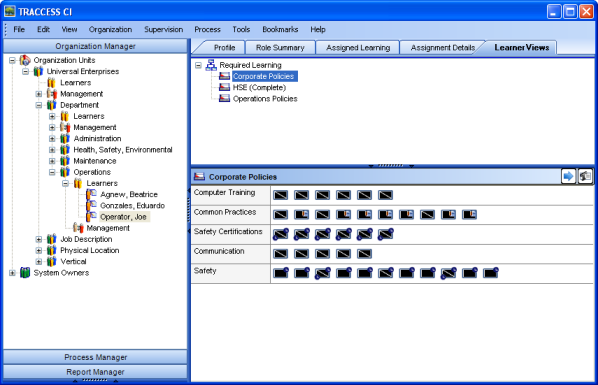Select Vertical in the organization tree
The image size is (598, 385).
point(73,261)
